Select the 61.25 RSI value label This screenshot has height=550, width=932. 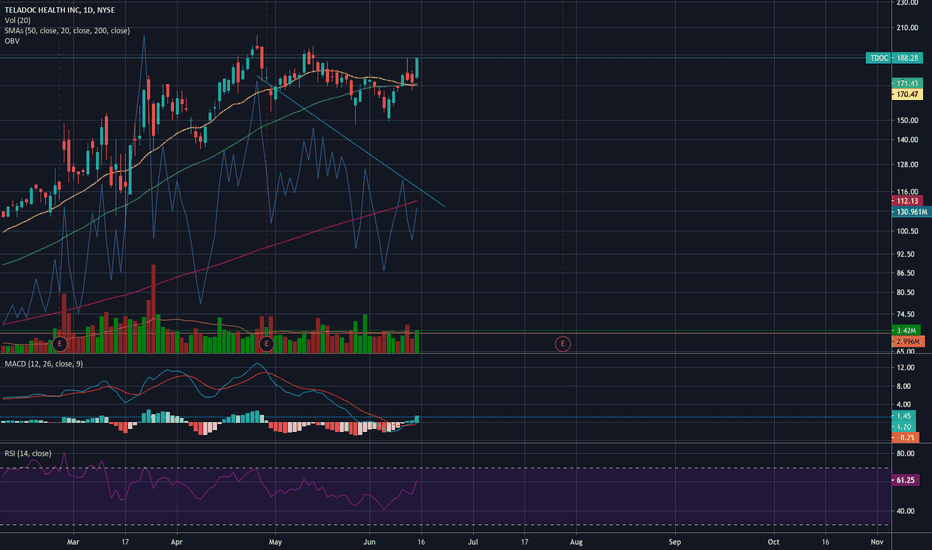click(905, 480)
